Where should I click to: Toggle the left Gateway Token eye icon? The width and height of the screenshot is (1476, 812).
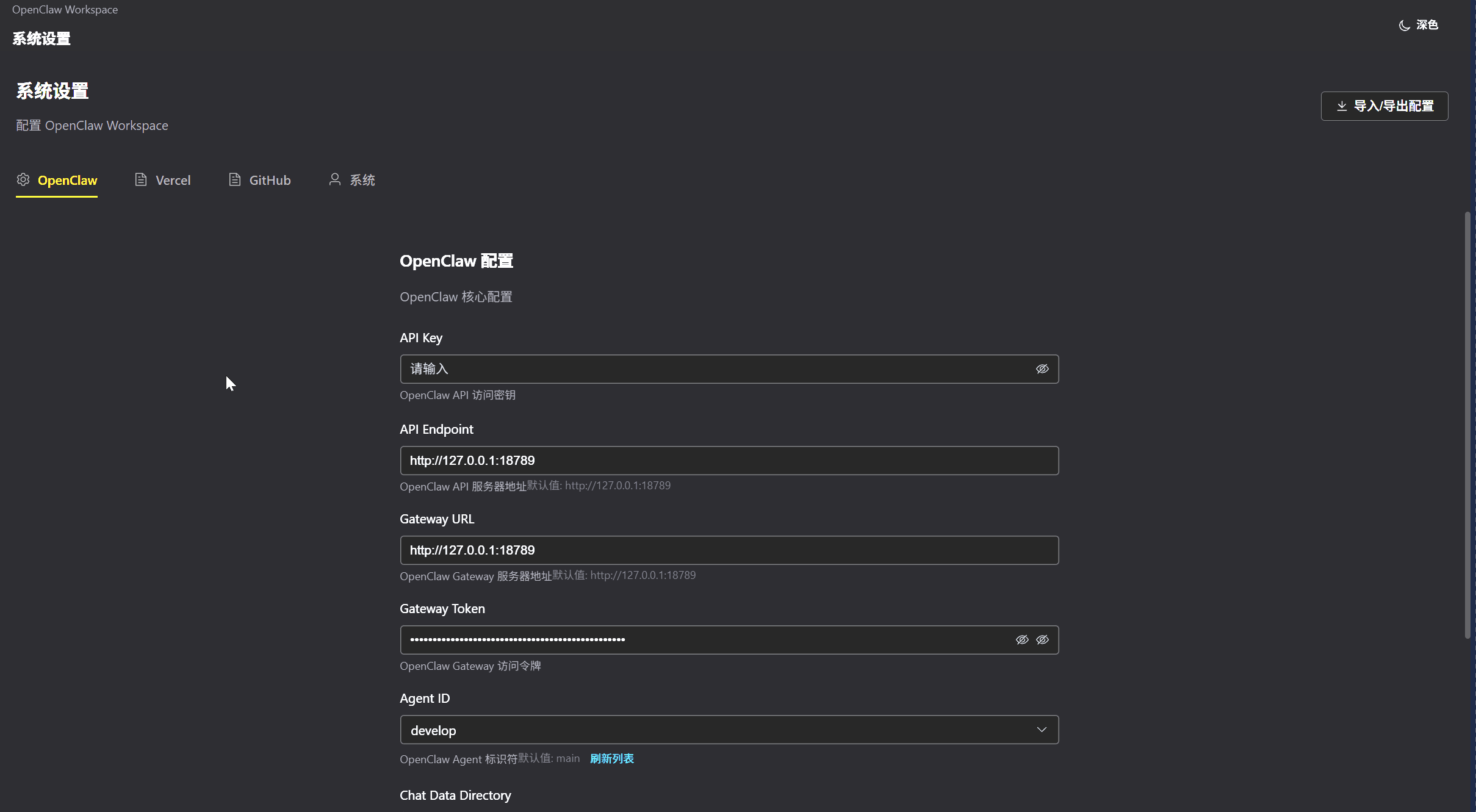pos(1022,640)
